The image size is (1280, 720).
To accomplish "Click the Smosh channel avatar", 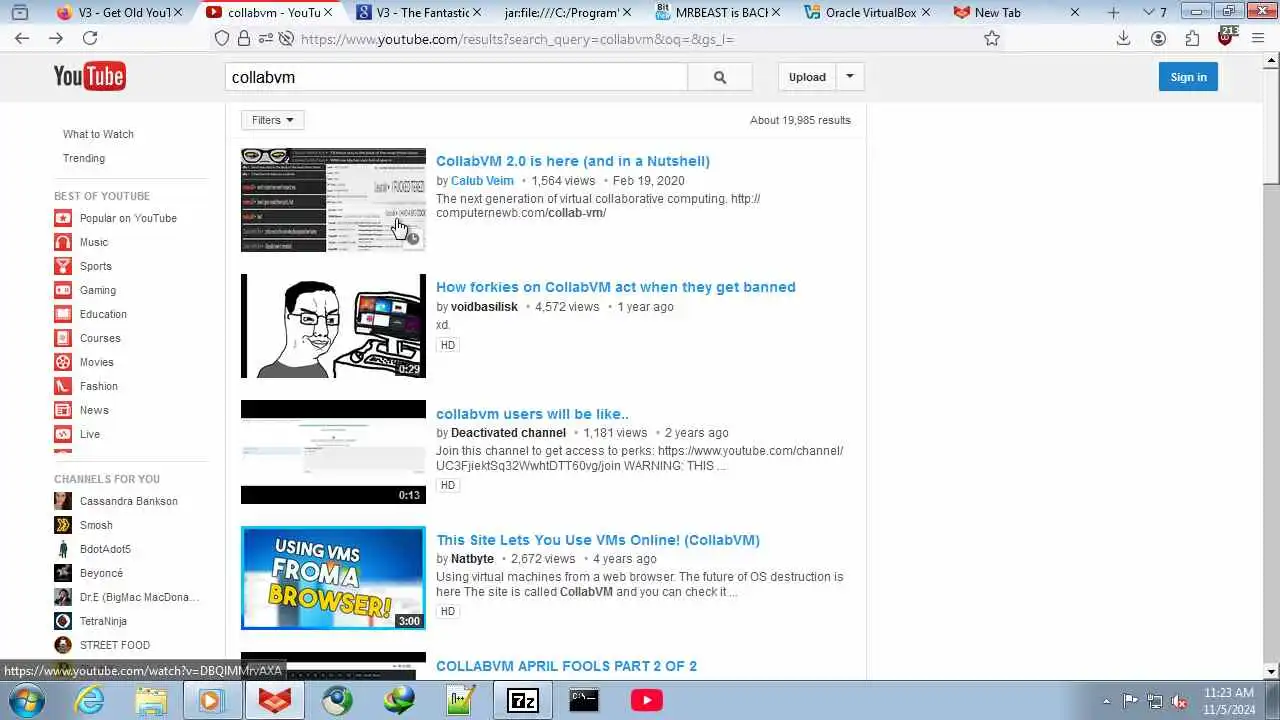I will 63,525.
